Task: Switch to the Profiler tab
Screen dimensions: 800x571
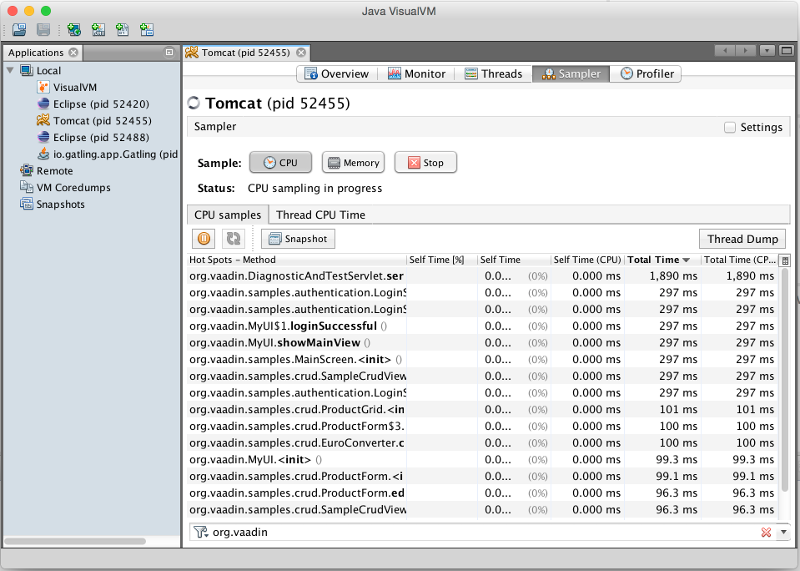Action: (x=647, y=74)
